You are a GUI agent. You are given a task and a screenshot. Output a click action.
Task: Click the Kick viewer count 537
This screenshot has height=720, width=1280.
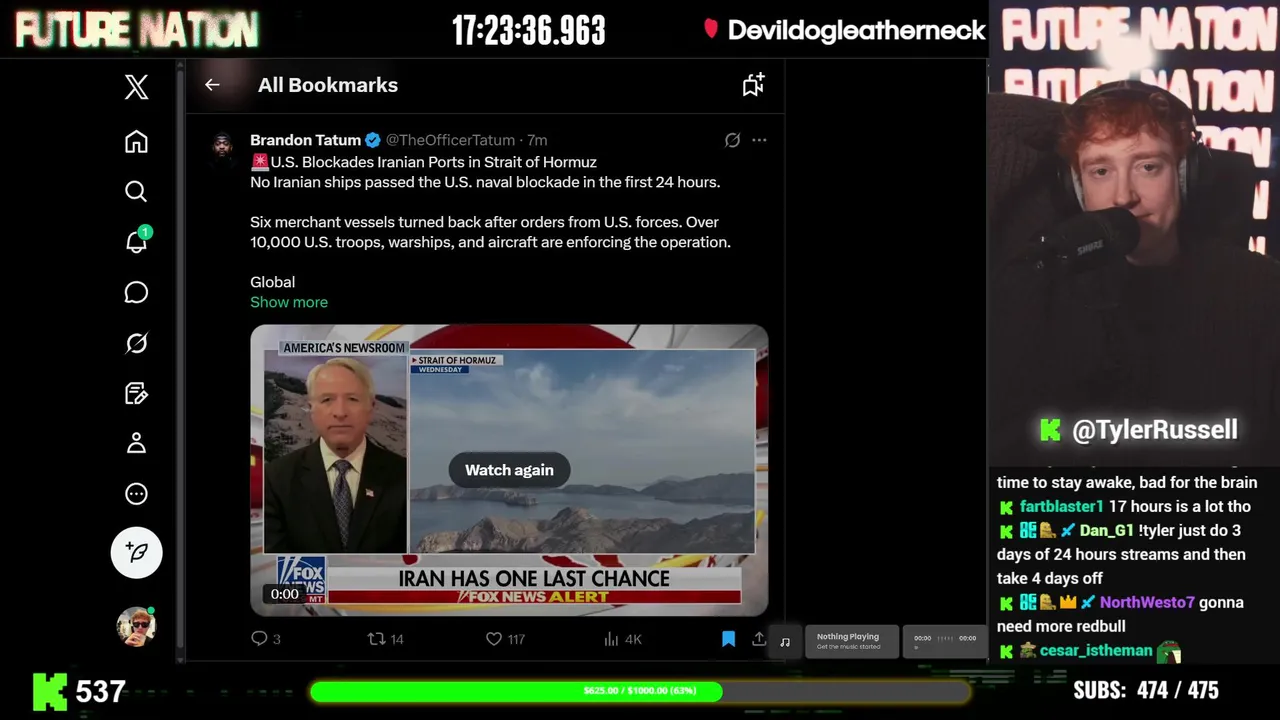click(100, 691)
